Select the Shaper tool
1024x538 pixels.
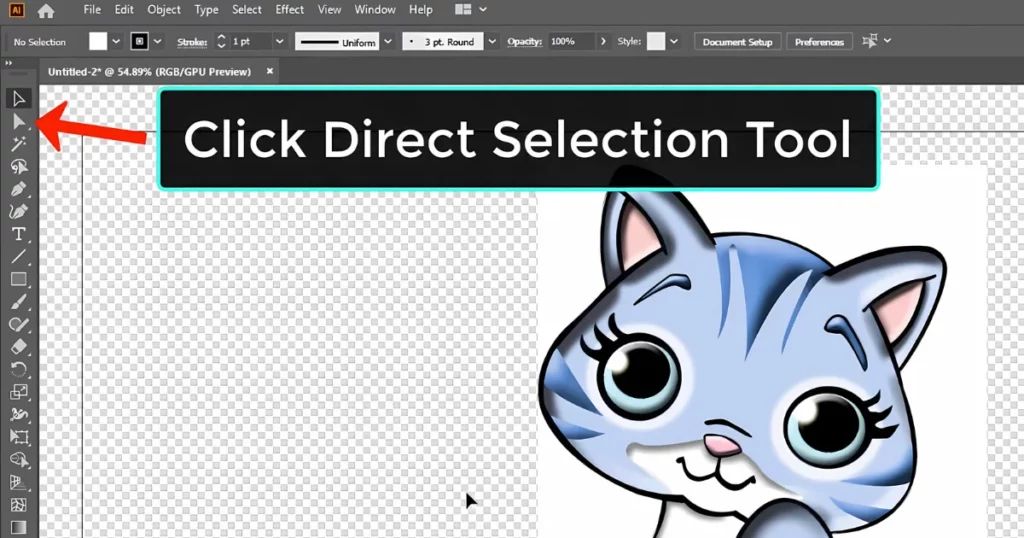(x=18, y=324)
